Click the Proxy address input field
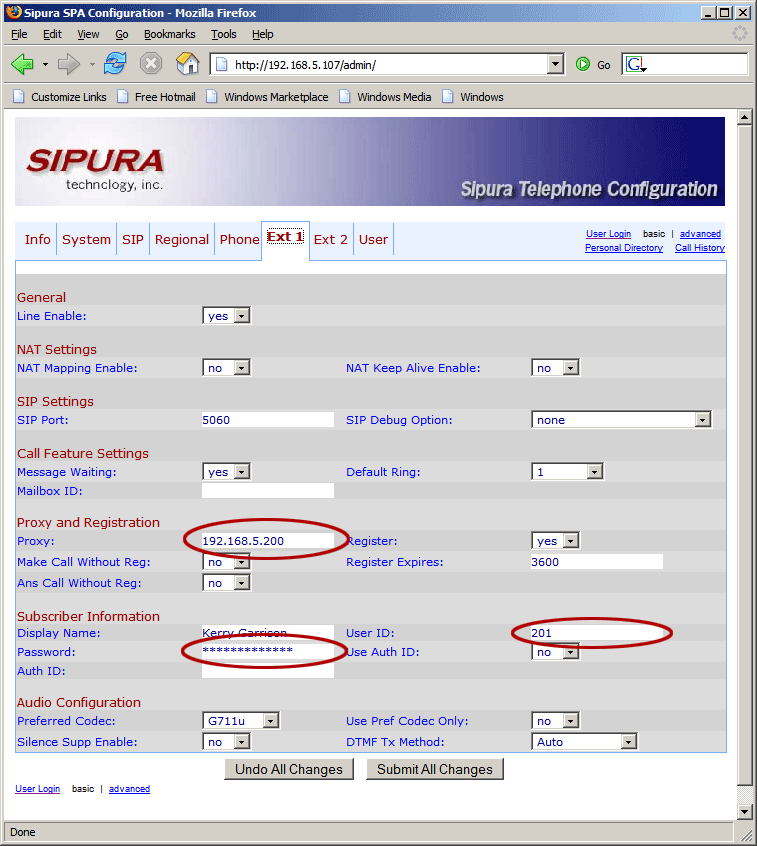 pos(268,541)
